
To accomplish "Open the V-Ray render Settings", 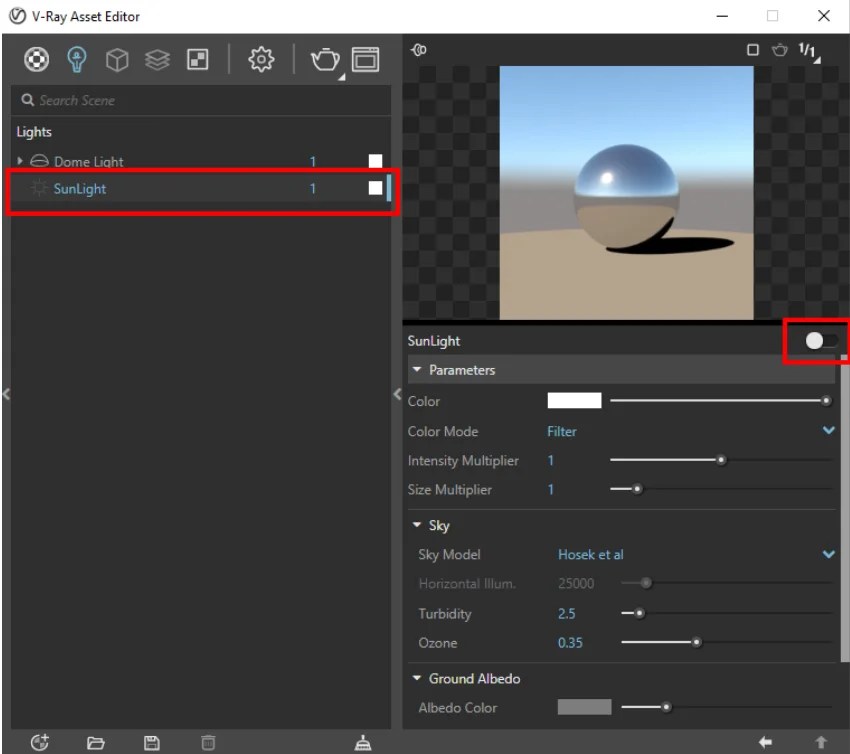I will coord(261,59).
